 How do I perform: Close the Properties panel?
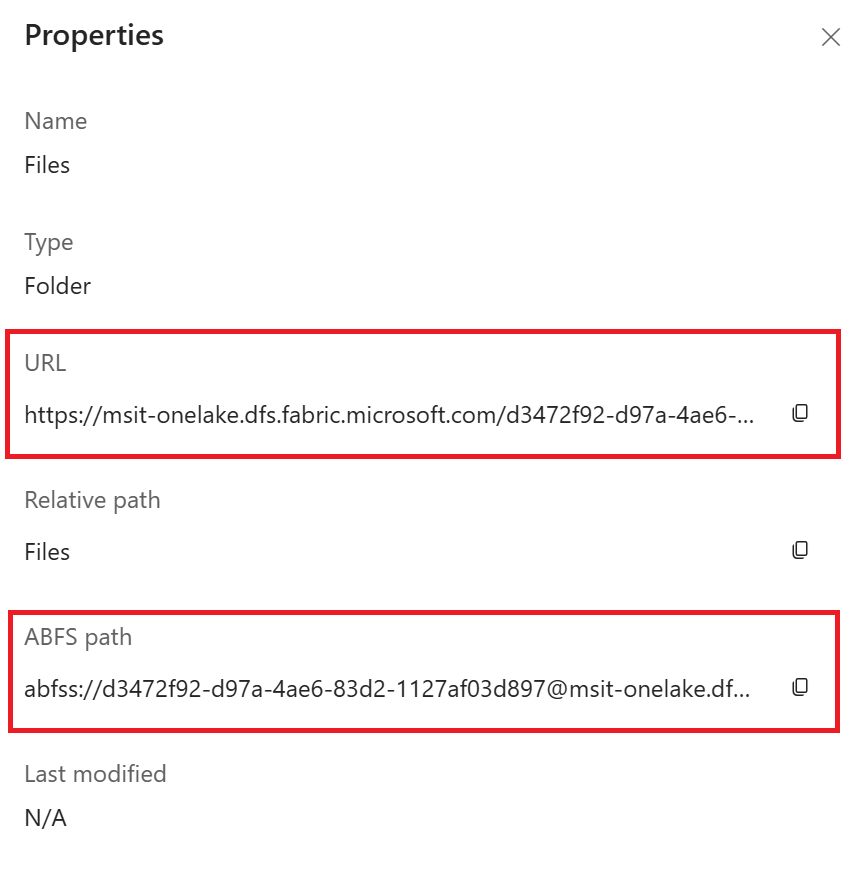coord(830,37)
